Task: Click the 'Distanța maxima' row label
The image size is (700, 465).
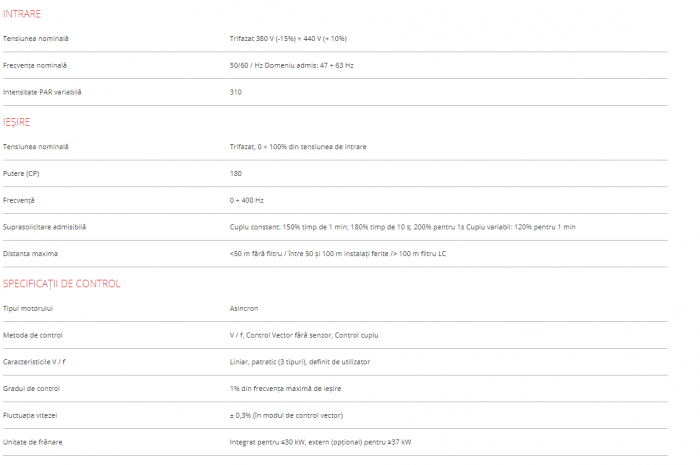Action: [31, 254]
